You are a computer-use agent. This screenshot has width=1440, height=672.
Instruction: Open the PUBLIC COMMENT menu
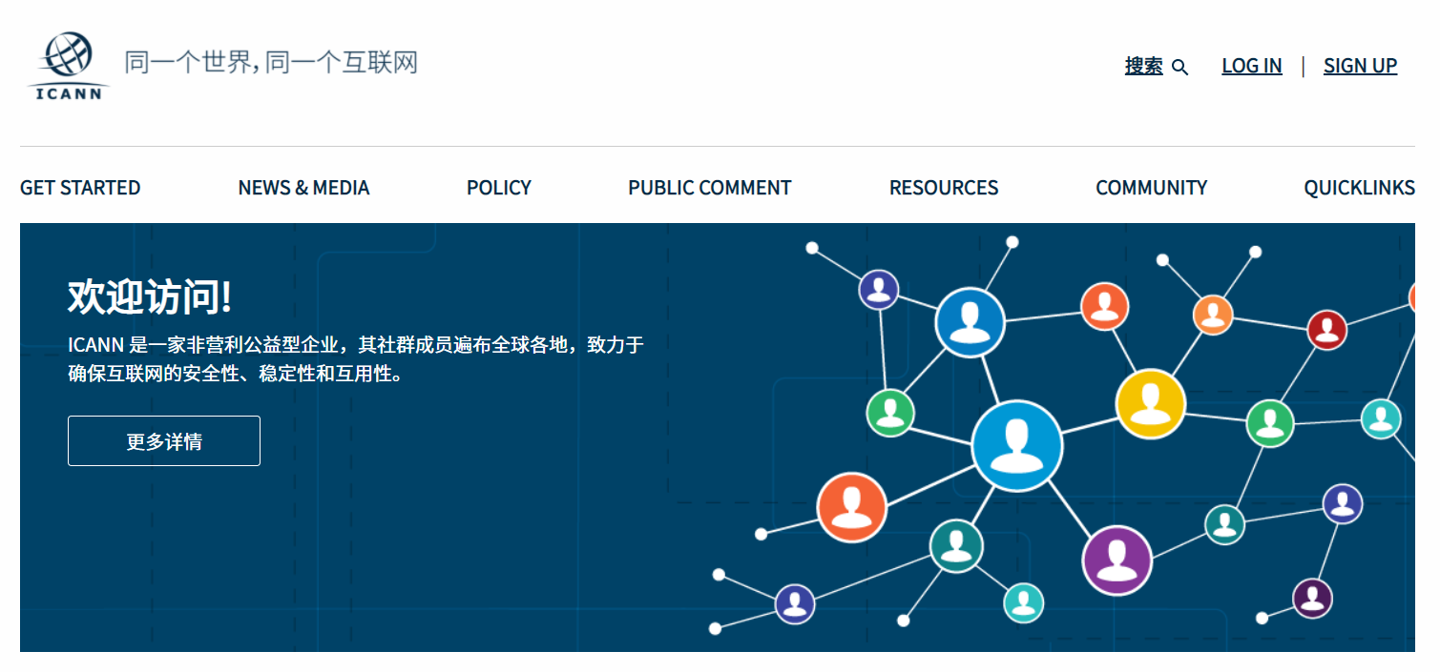point(710,188)
